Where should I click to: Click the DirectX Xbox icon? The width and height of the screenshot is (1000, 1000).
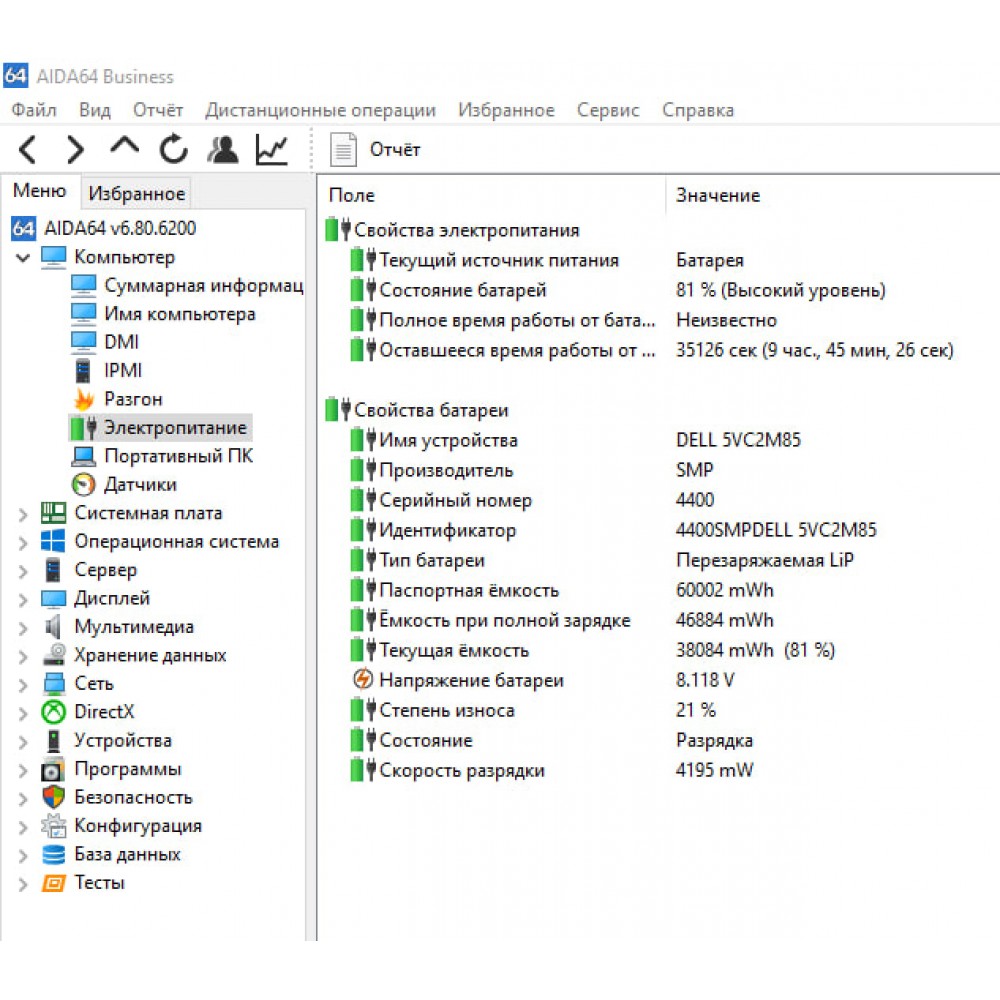[54, 712]
